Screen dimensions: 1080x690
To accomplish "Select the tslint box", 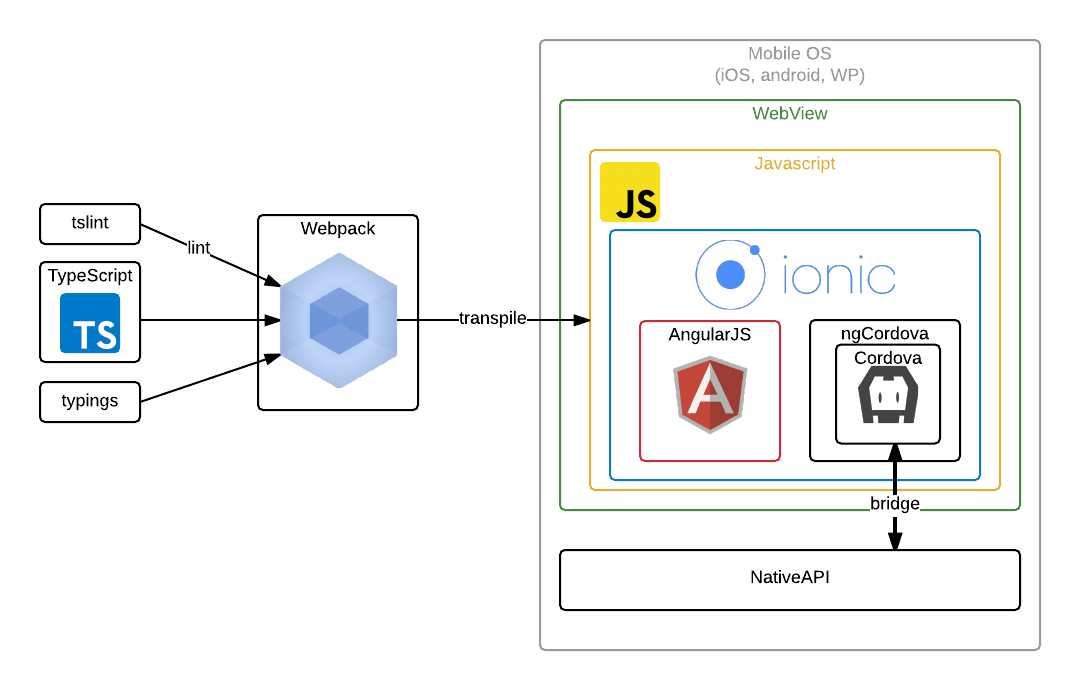I will [x=90, y=224].
